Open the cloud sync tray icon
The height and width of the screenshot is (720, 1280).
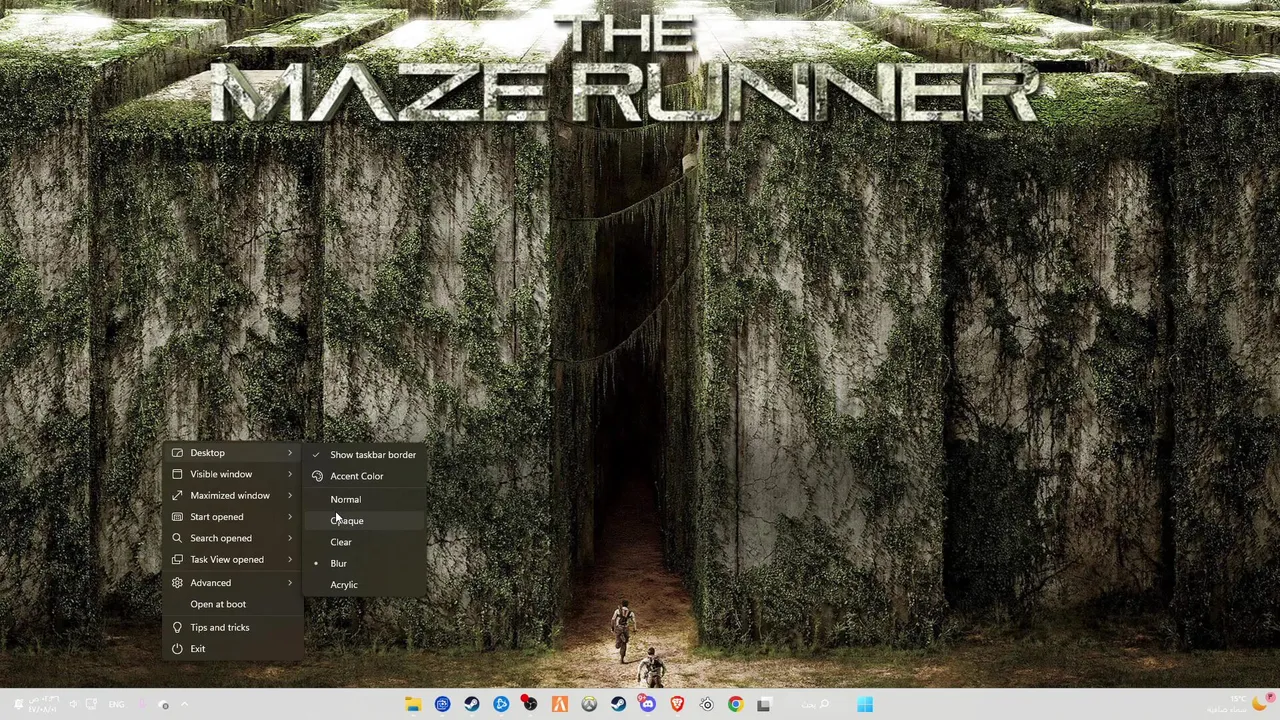point(164,705)
